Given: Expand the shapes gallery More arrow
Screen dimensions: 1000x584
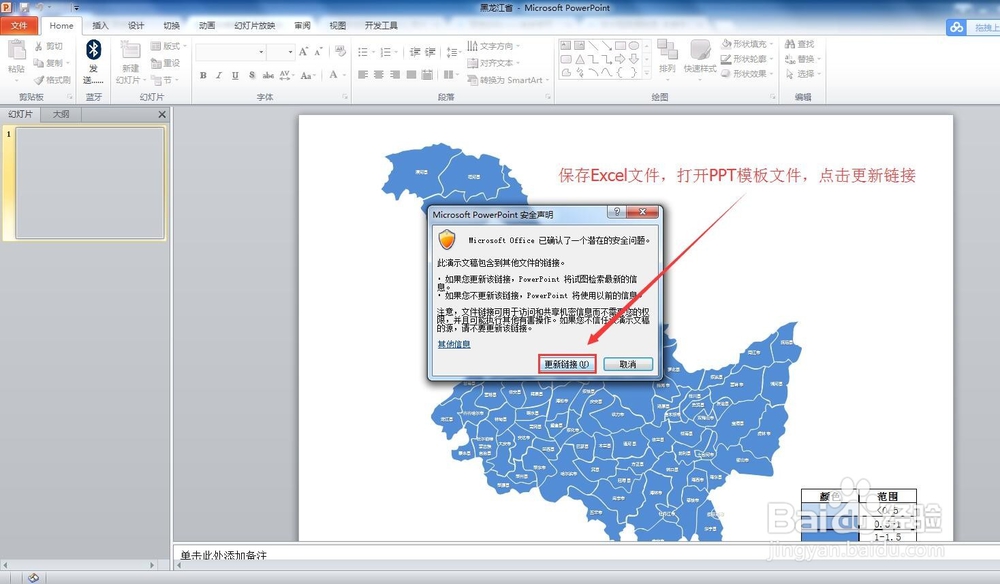Looking at the screenshot, I should click(647, 74).
